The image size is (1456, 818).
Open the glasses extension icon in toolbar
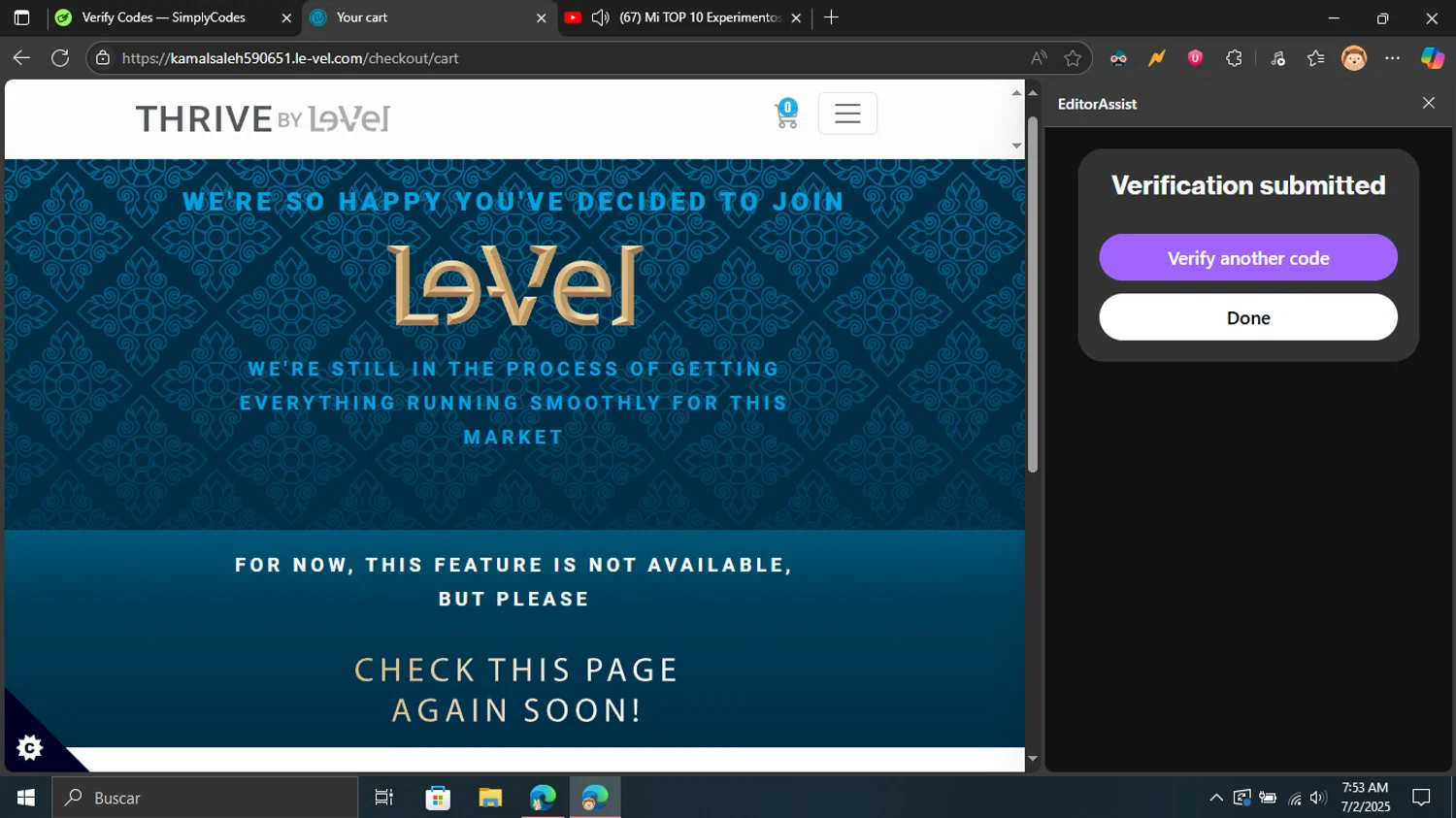(x=1118, y=58)
